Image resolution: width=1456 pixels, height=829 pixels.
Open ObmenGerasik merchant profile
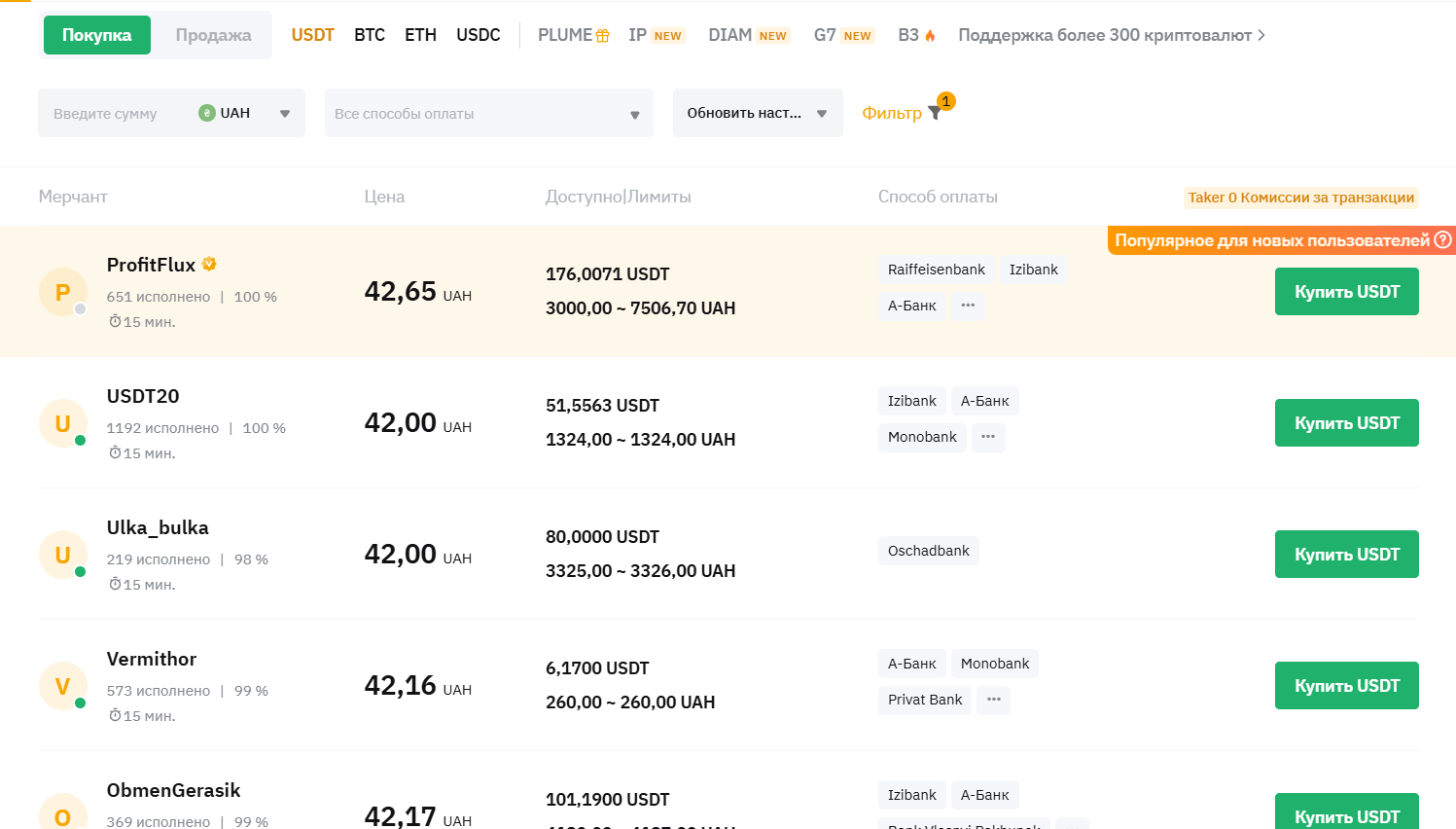[174, 790]
